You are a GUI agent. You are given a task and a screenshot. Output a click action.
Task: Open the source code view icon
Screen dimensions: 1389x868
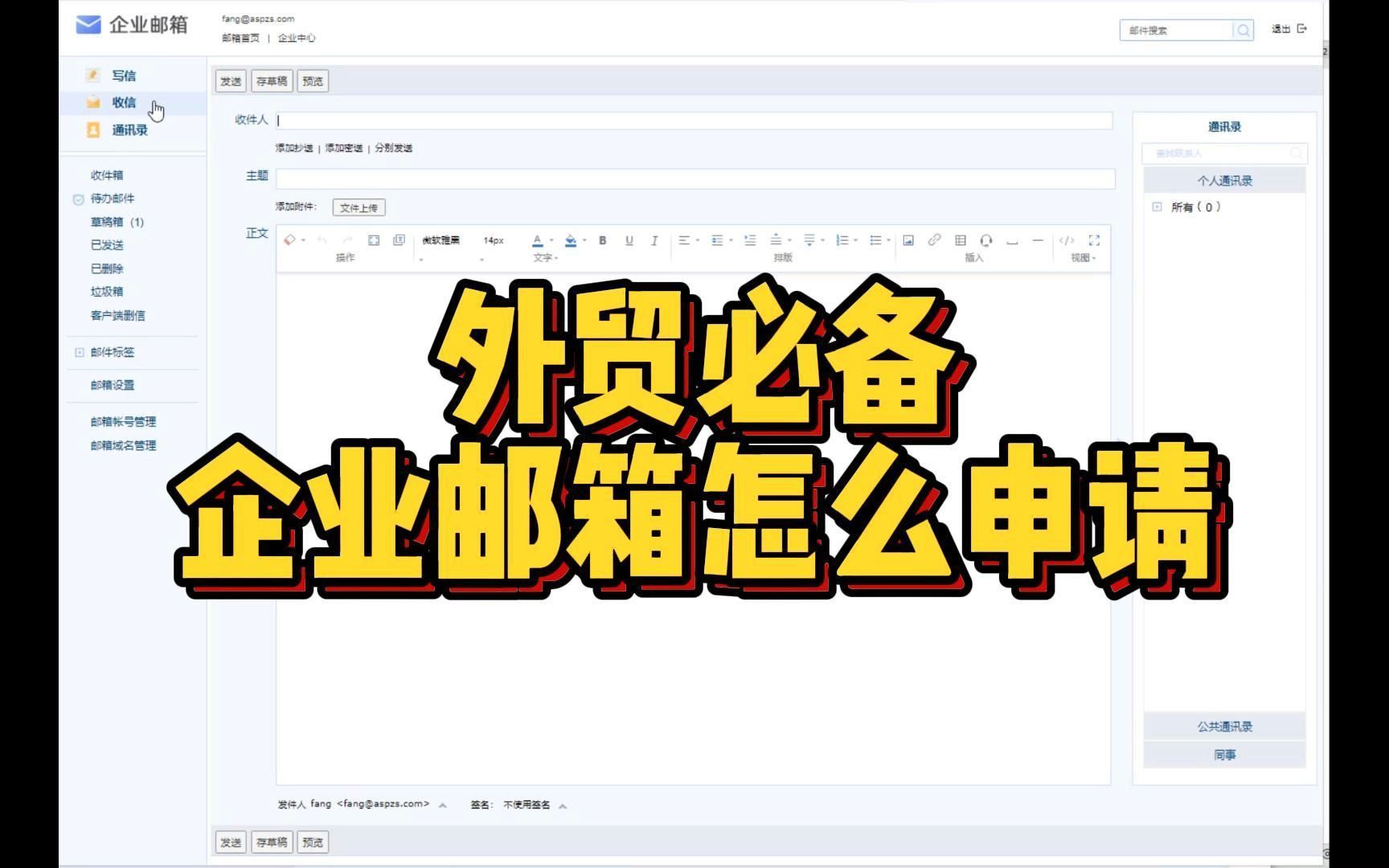coord(1067,240)
